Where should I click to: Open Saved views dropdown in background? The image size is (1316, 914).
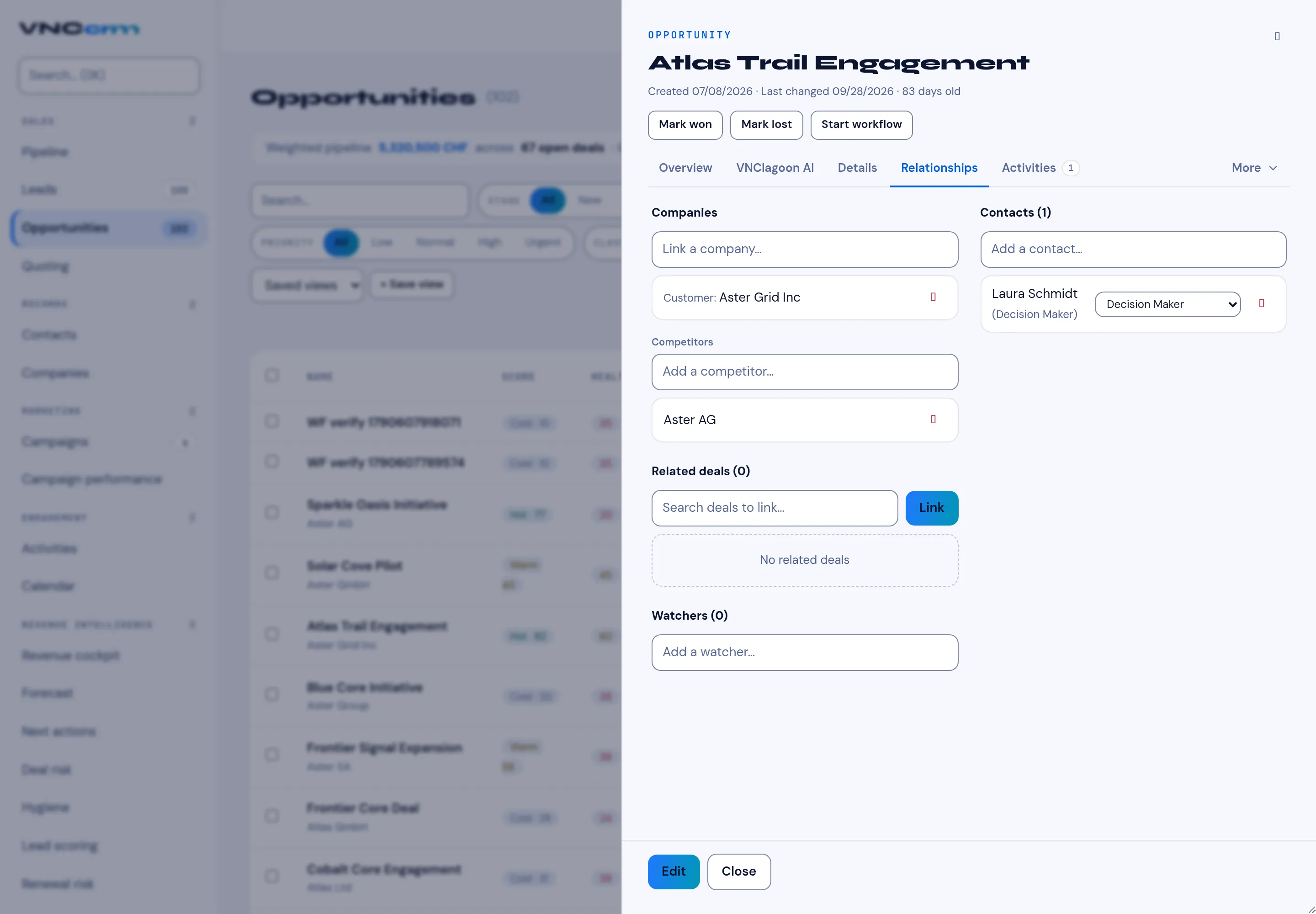(x=308, y=285)
